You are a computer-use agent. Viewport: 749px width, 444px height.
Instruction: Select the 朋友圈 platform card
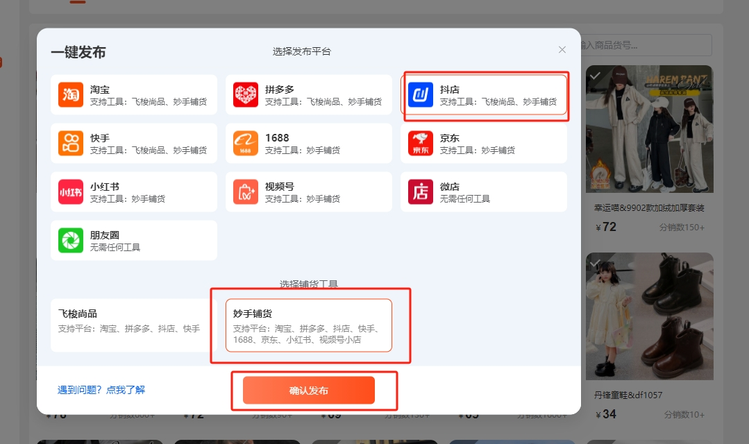click(134, 240)
